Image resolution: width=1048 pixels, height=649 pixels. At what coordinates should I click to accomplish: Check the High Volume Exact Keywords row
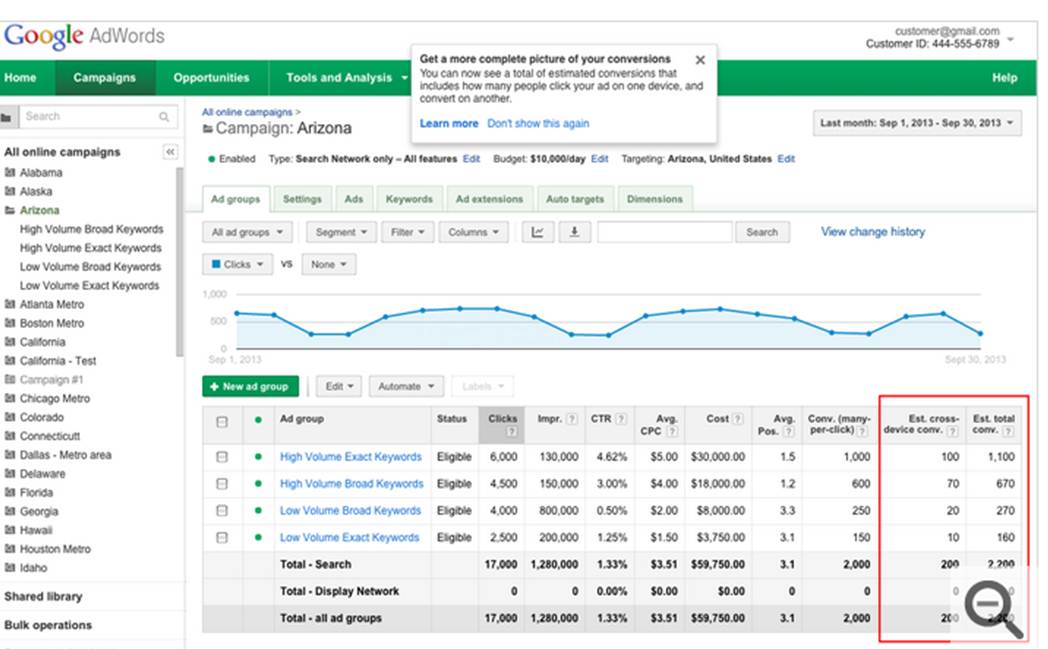(x=222, y=457)
